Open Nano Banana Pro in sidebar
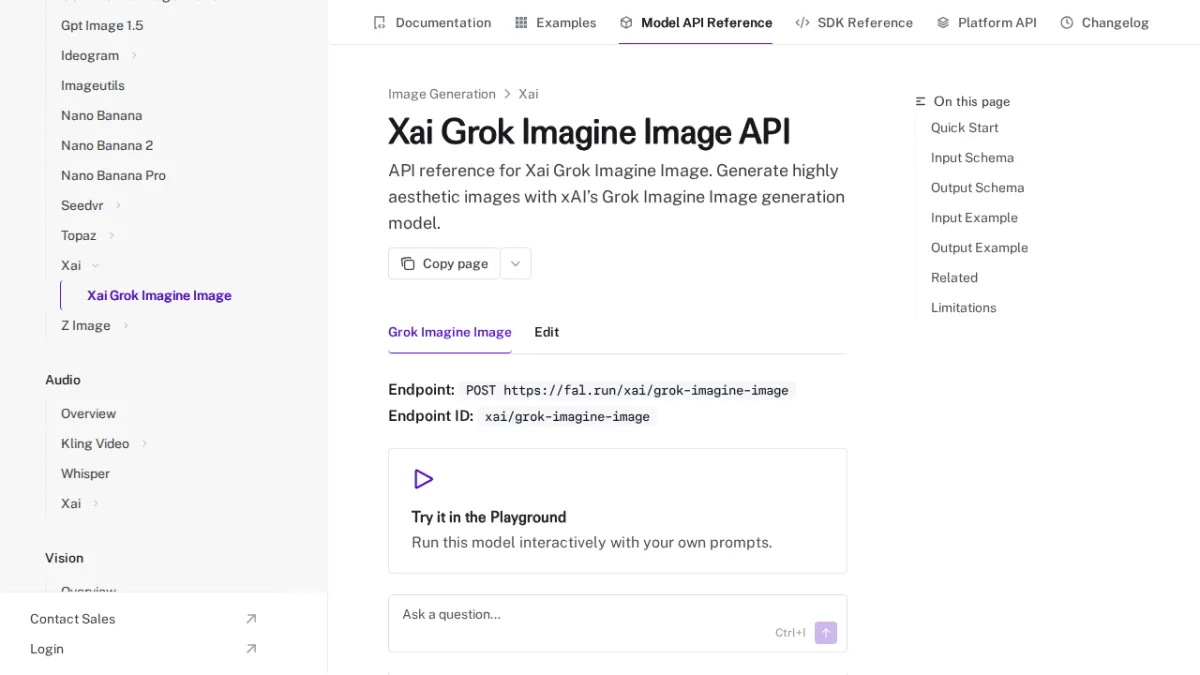 tap(113, 175)
